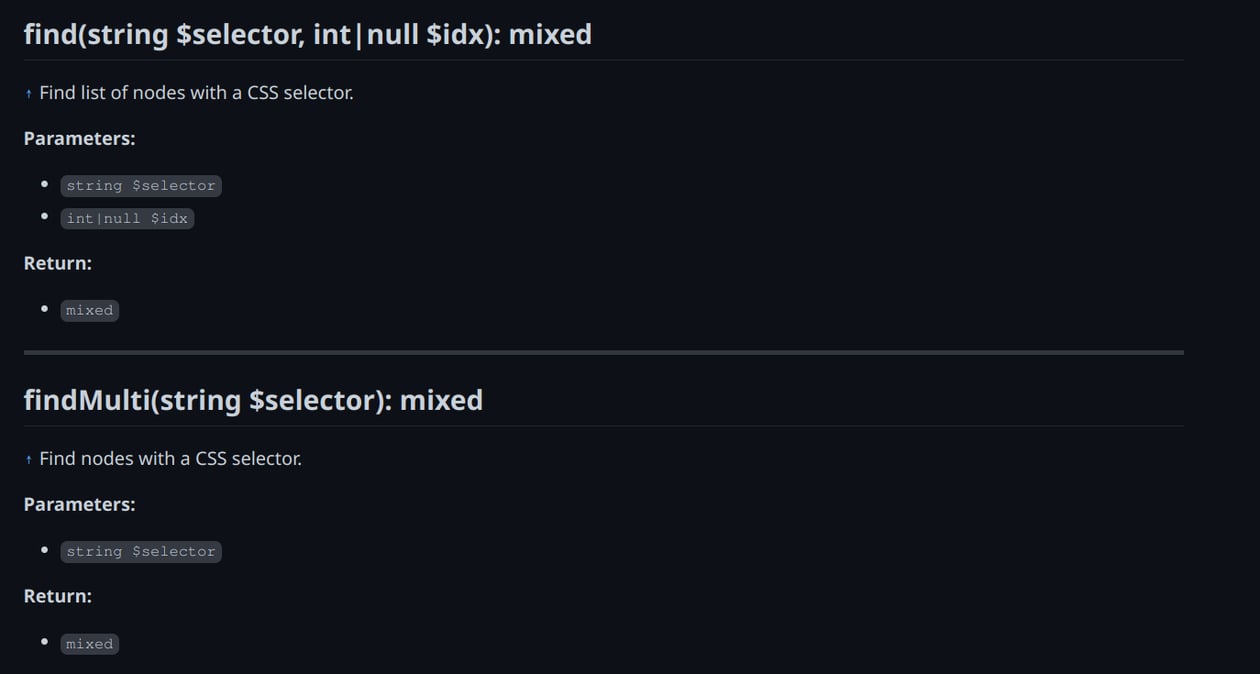The width and height of the screenshot is (1260, 674).
Task: Click the 'Parameters:' label in find section
Action: pyautogui.click(x=80, y=139)
